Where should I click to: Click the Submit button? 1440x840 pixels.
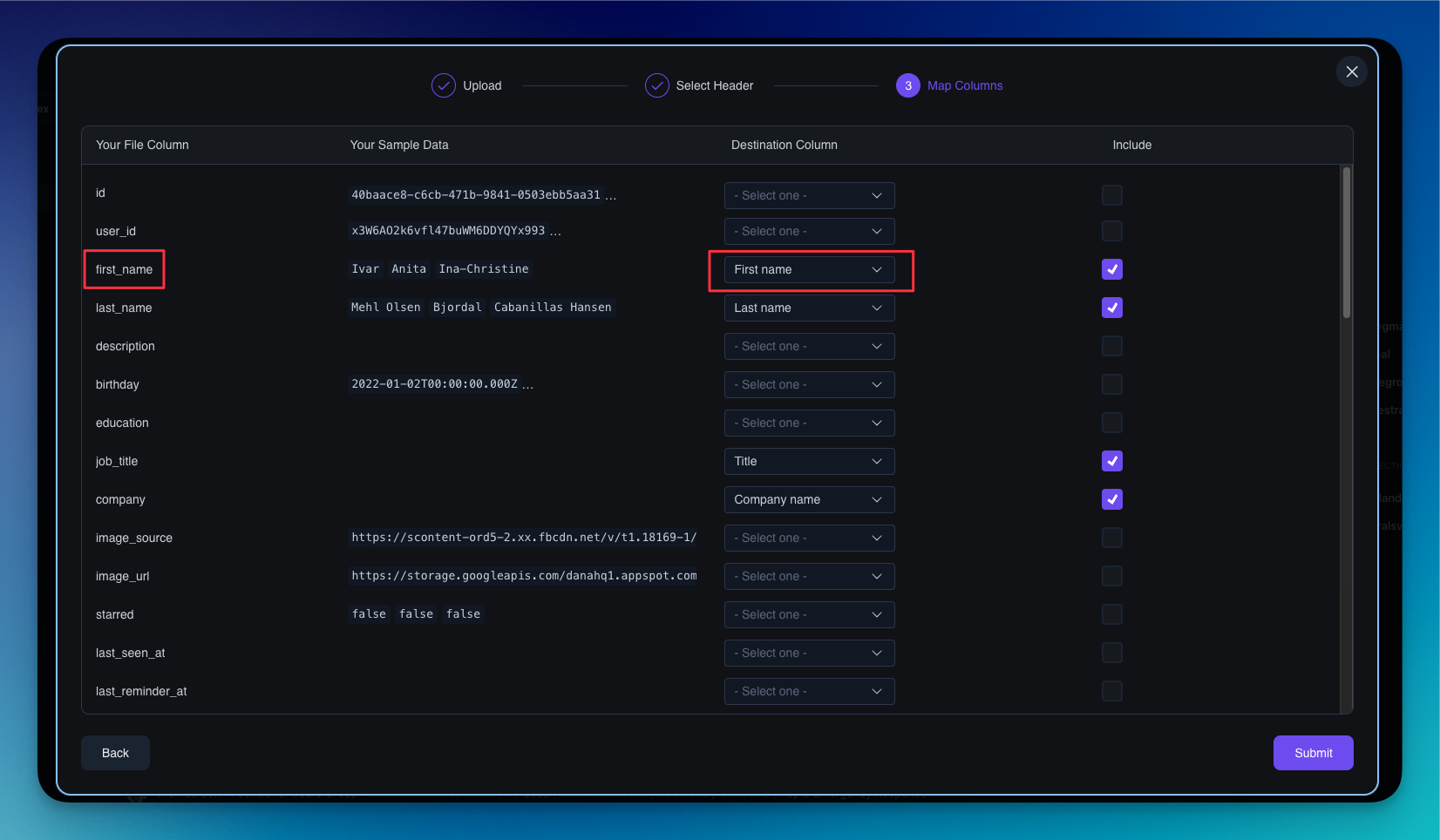(1313, 753)
